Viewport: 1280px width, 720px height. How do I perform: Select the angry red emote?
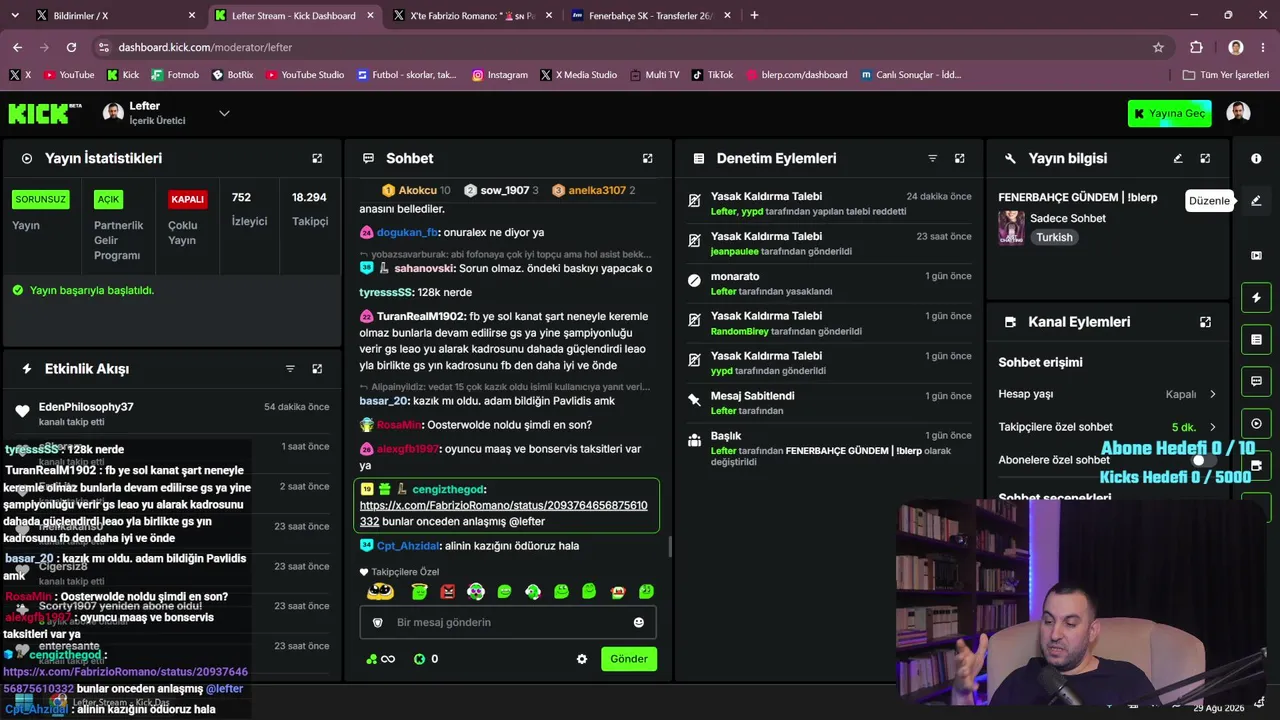click(x=447, y=592)
